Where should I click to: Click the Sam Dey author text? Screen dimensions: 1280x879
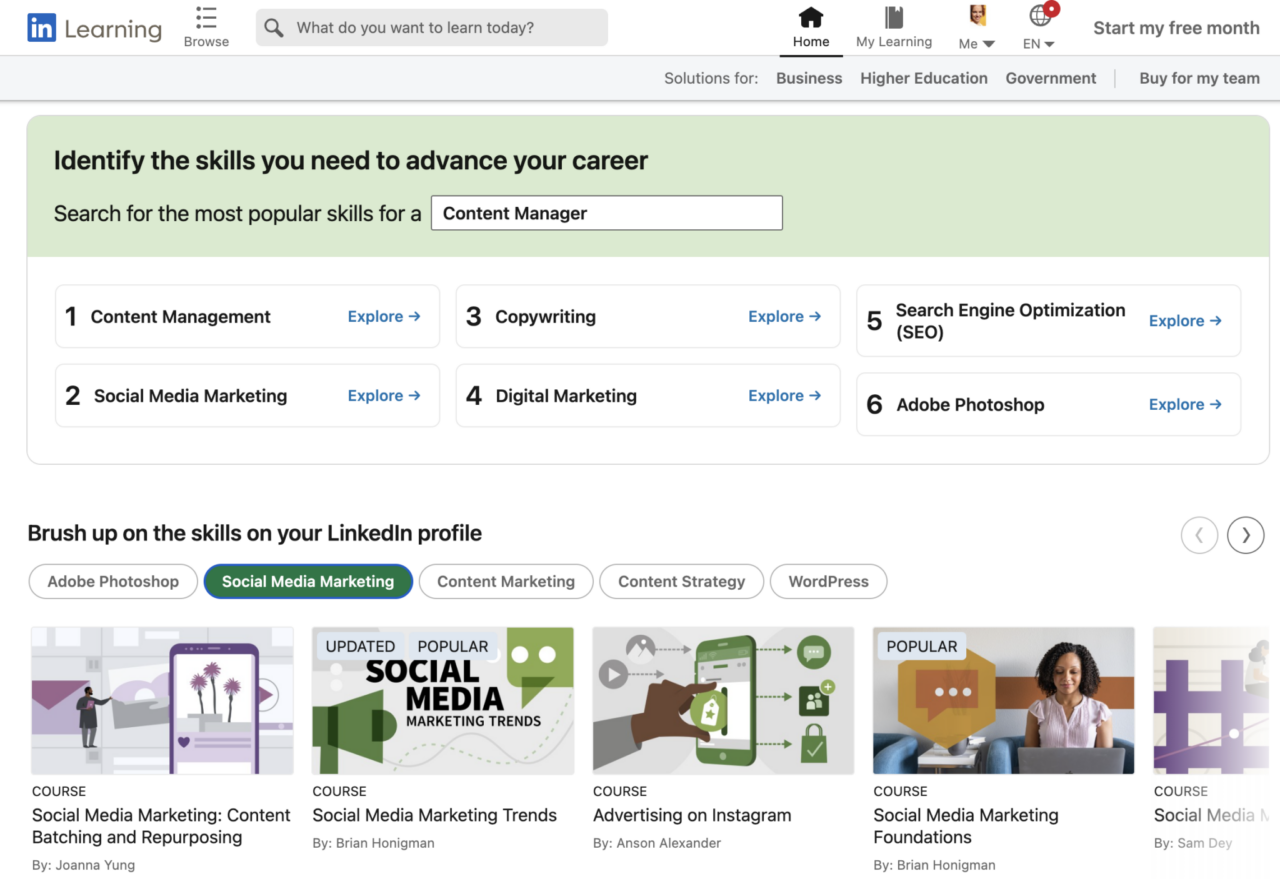(x=1204, y=843)
